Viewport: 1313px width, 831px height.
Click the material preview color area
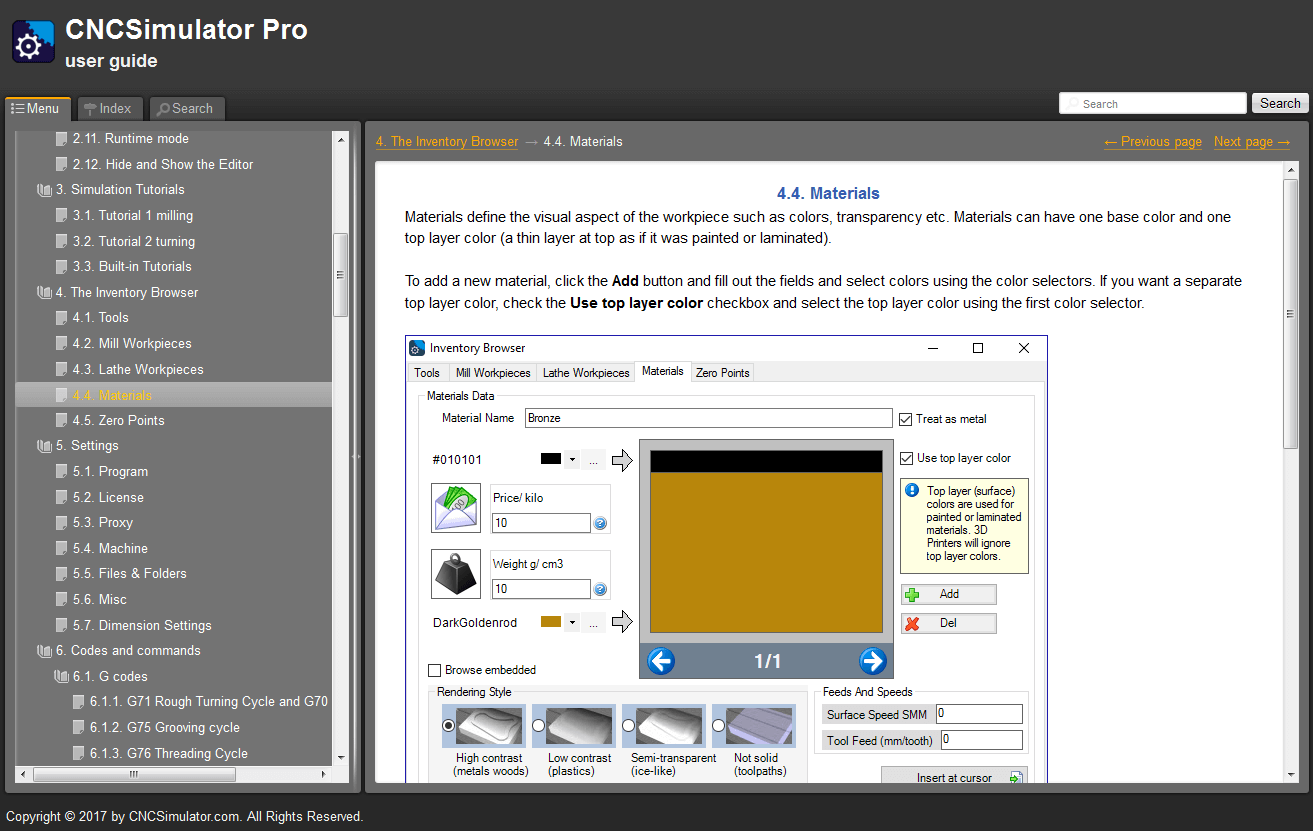(x=766, y=541)
